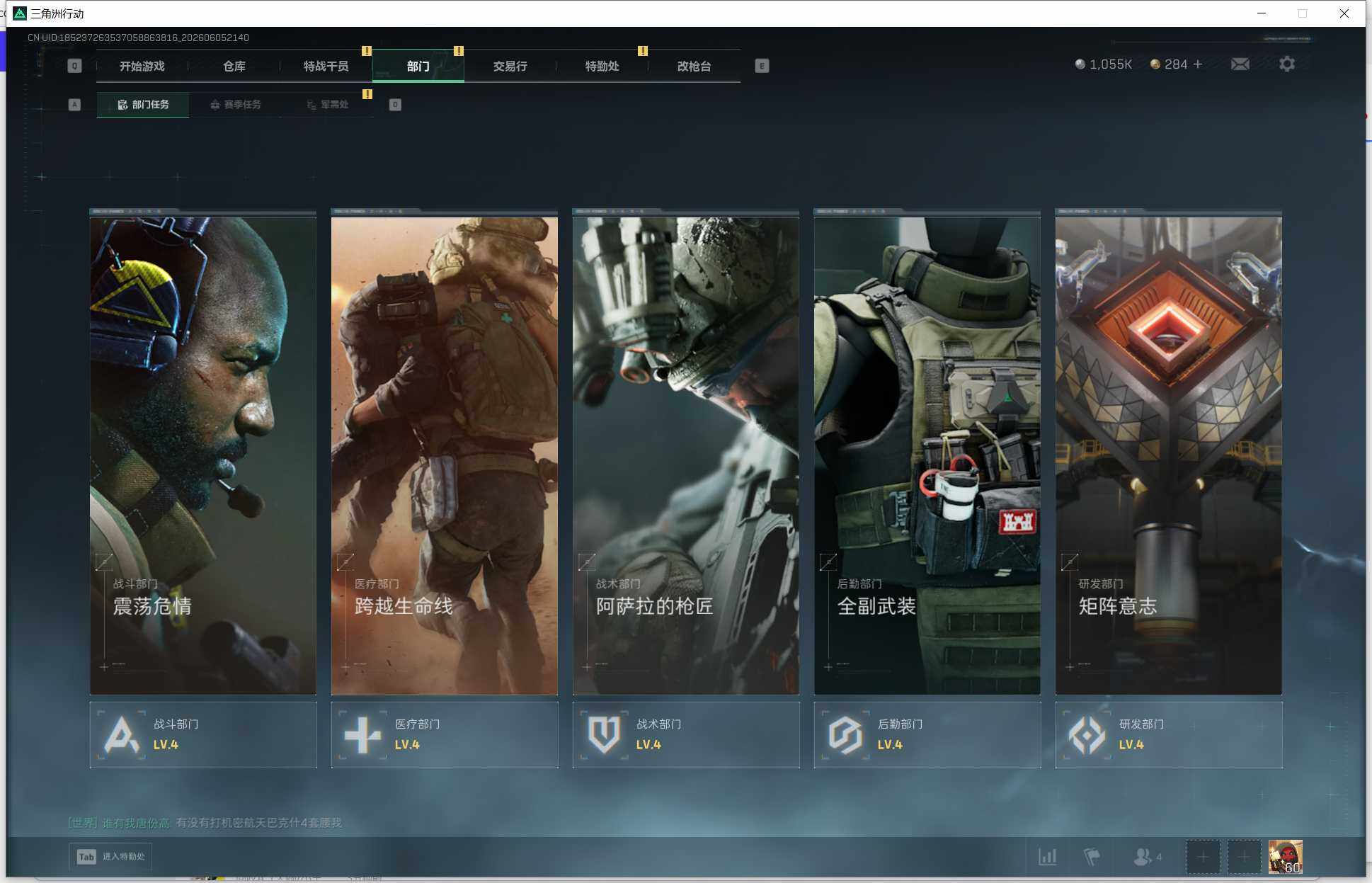The image size is (1372, 883).
Task: Click the 战斗部门 A-shaped emblem icon
Action: pyautogui.click(x=121, y=734)
